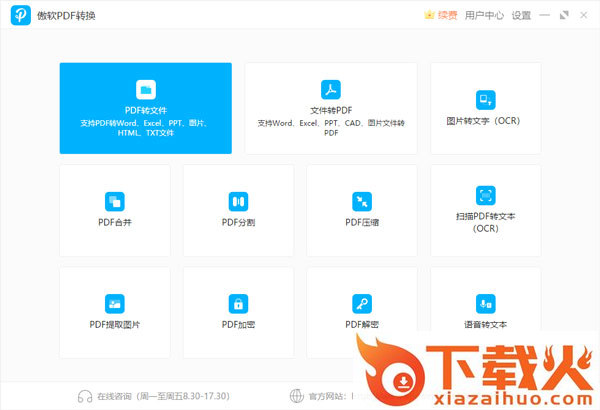Choose the 语音转文本 label
The width and height of the screenshot is (600, 410).
tap(485, 325)
